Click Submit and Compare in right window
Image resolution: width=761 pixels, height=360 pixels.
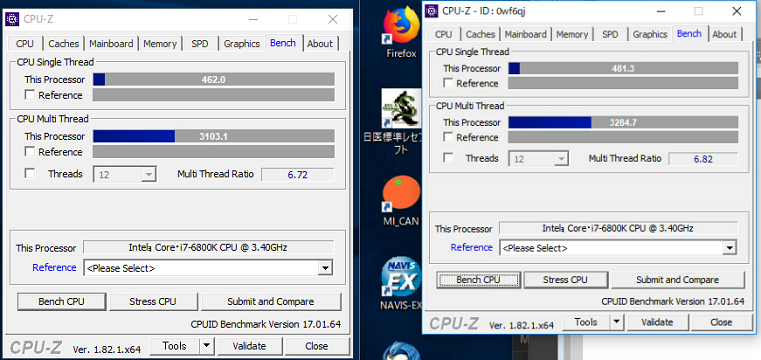point(678,280)
